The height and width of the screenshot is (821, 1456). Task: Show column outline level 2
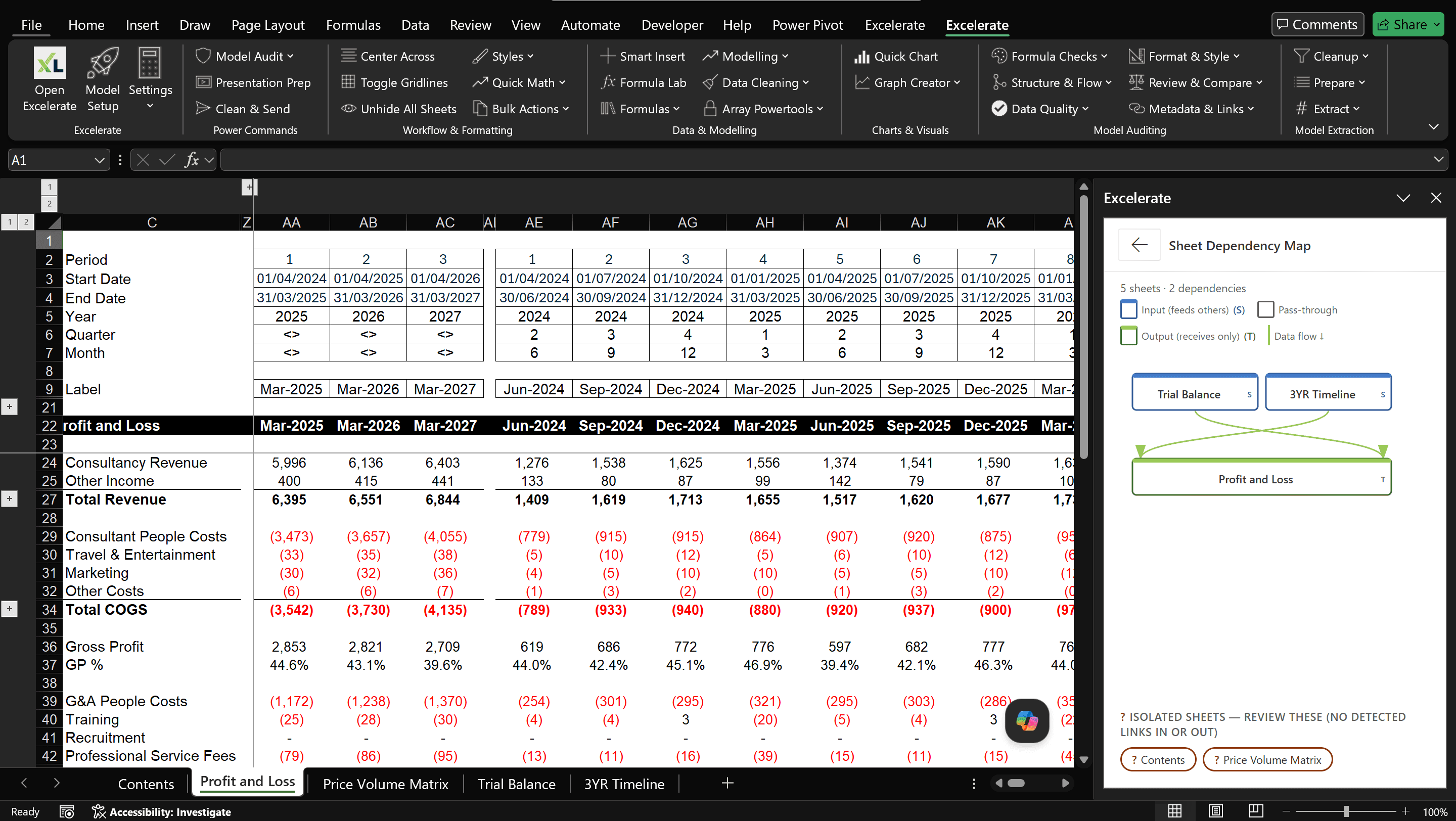coord(49,203)
